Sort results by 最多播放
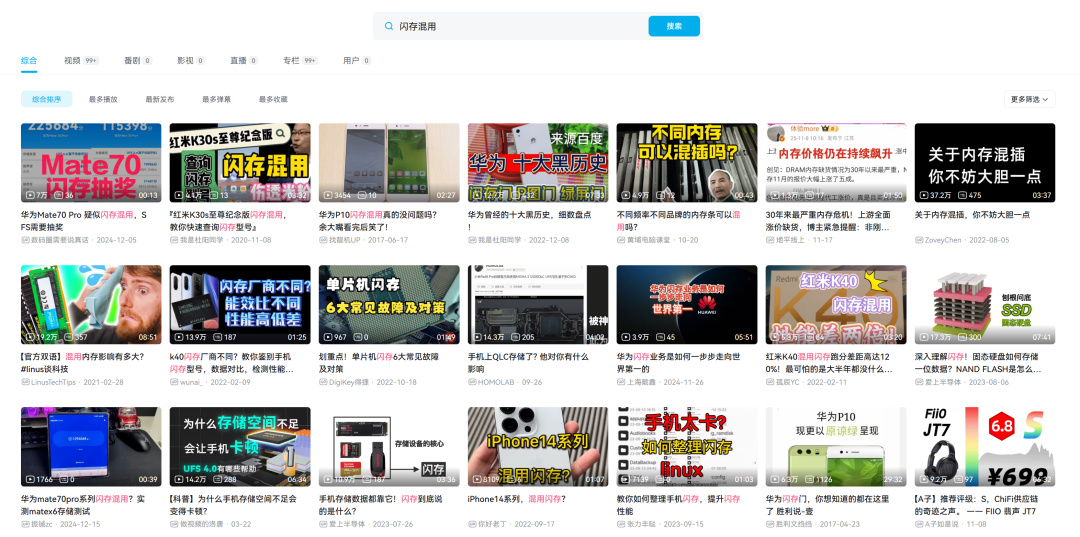 tap(103, 99)
